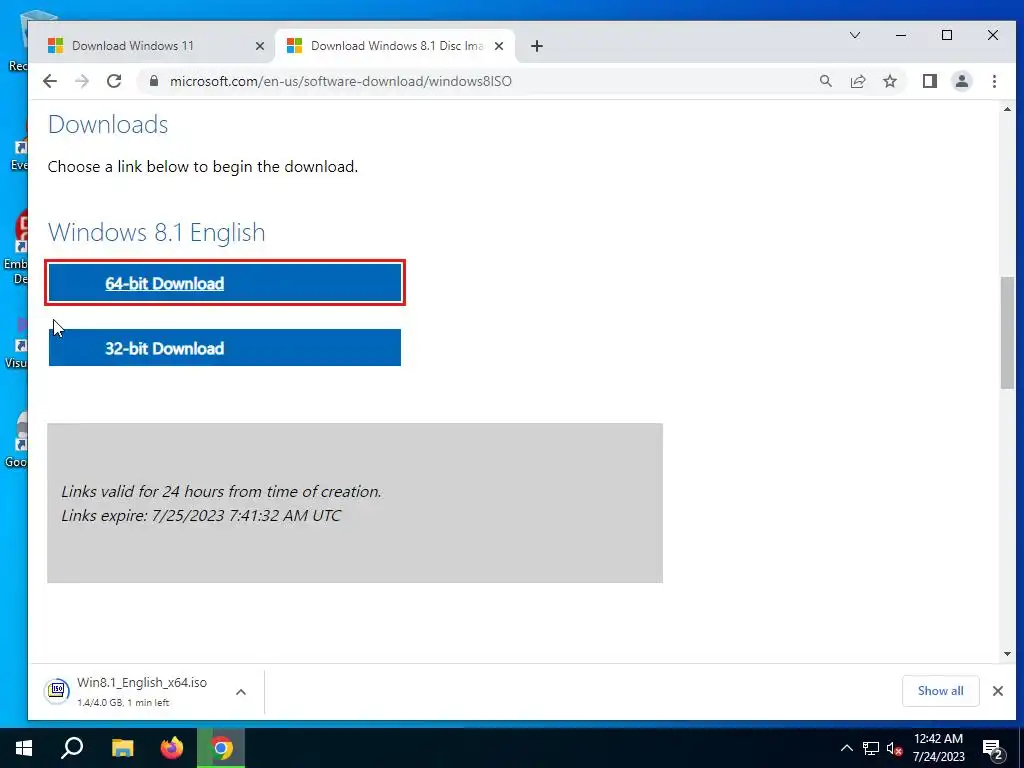1024x768 pixels.
Task: View site information via lock icon
Action: point(154,81)
